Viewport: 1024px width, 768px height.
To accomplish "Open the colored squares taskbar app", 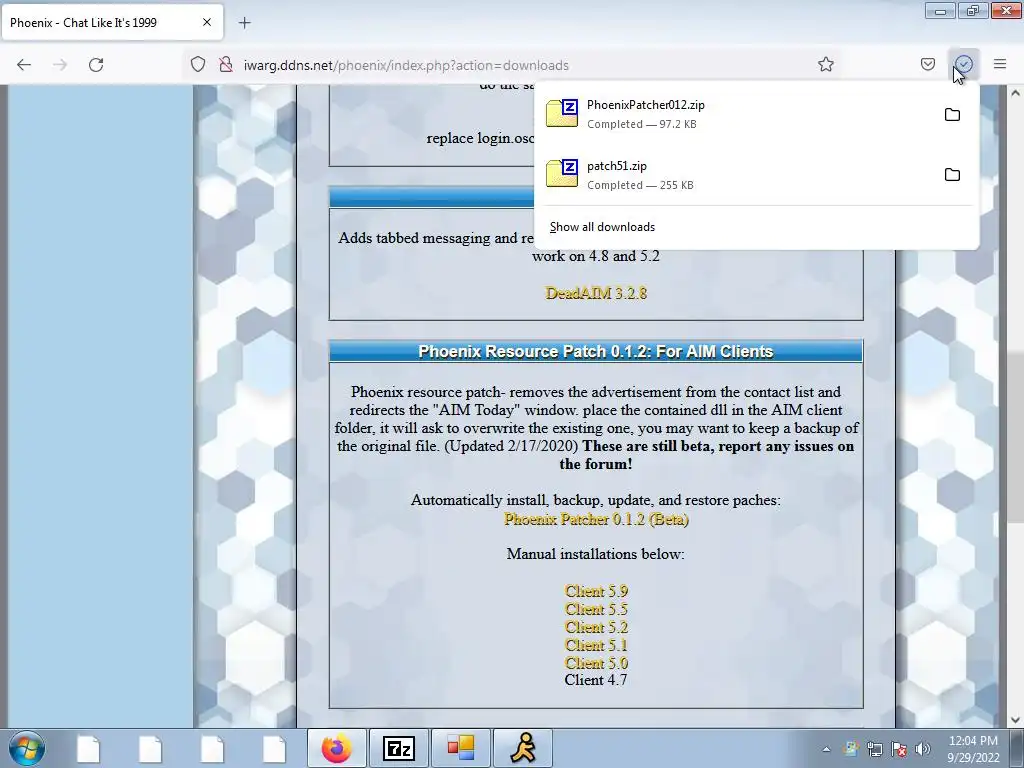I will click(461, 748).
